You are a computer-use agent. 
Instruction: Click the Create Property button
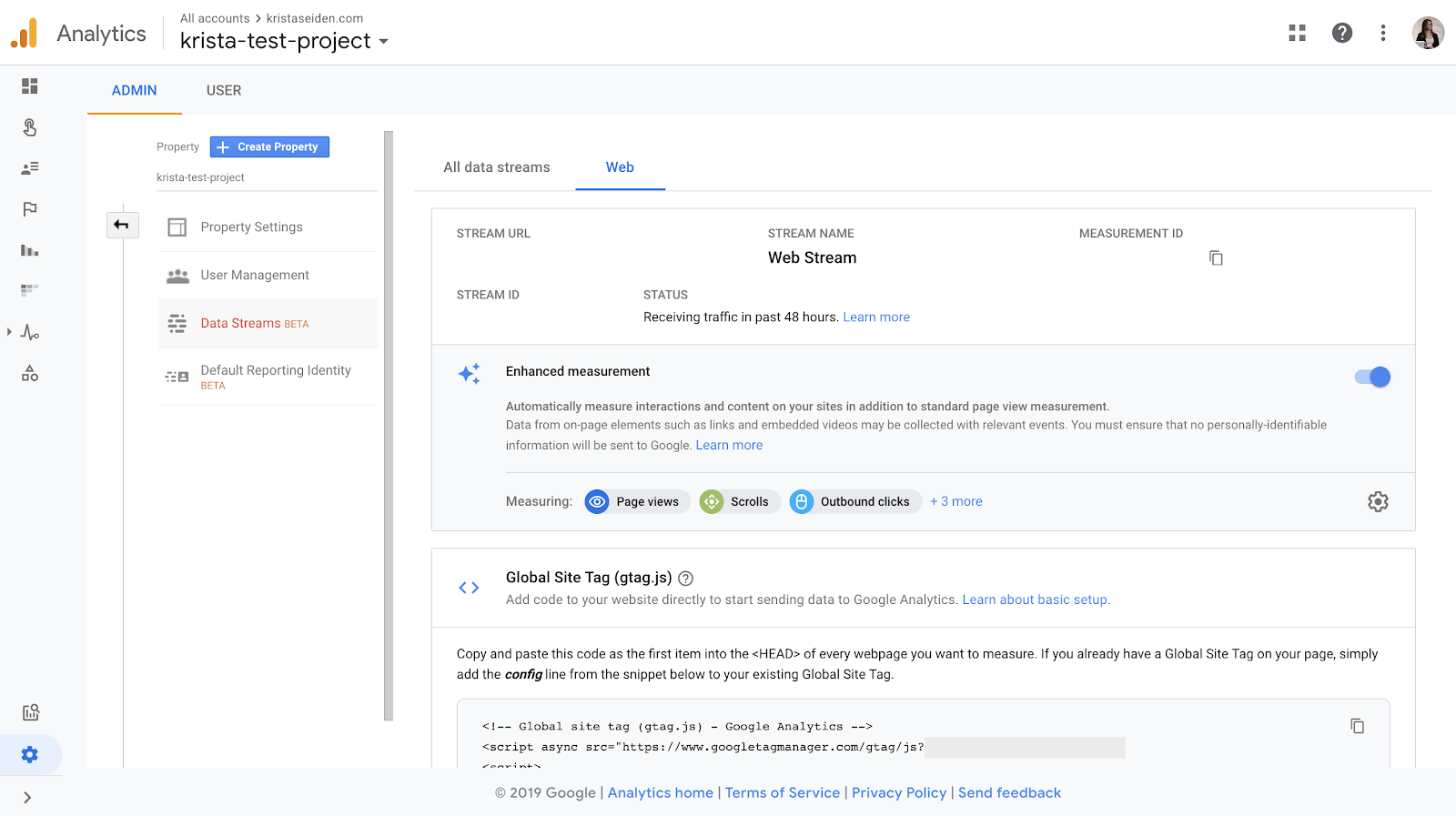[x=269, y=146]
